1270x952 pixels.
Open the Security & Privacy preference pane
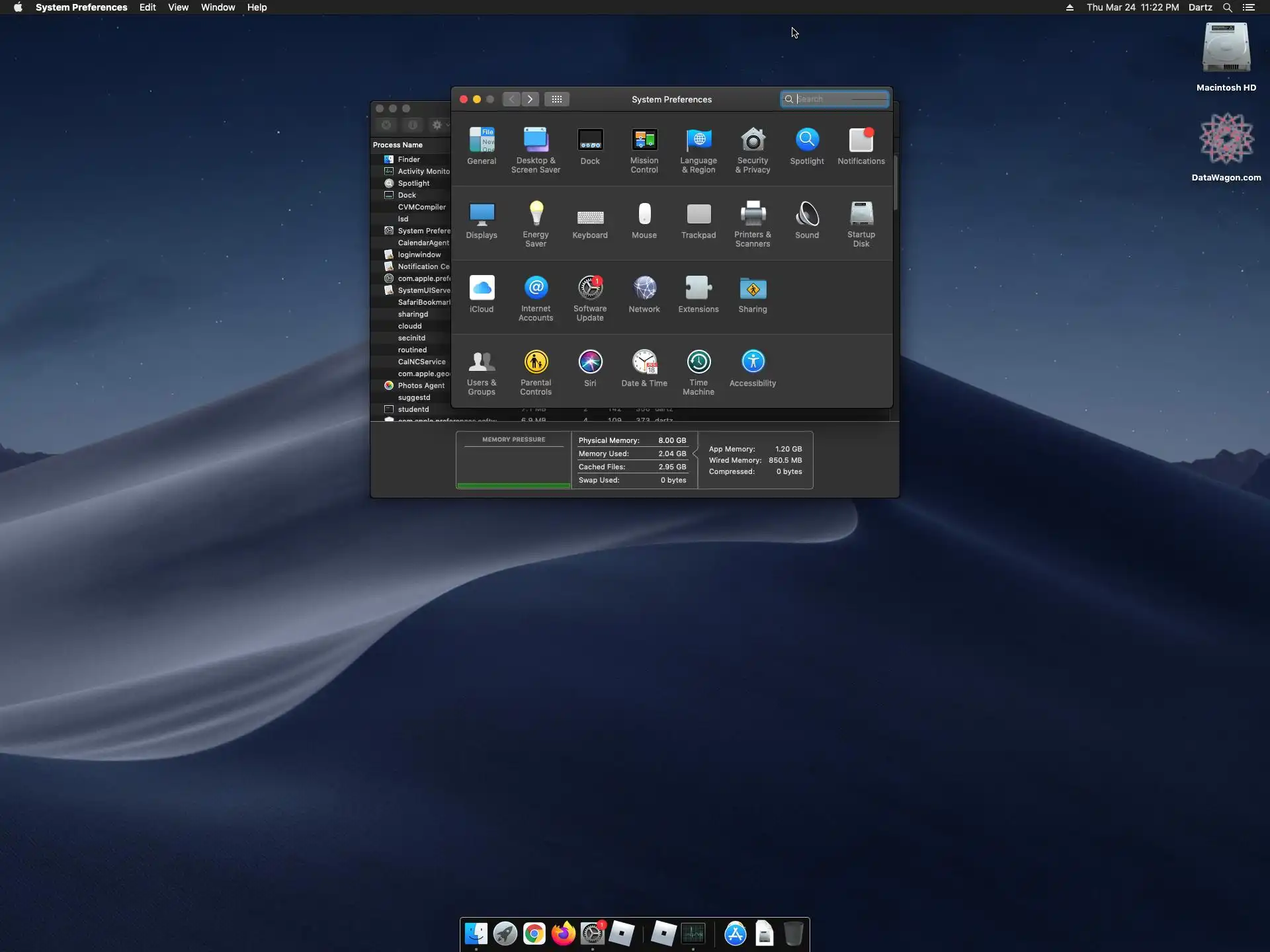(x=753, y=149)
